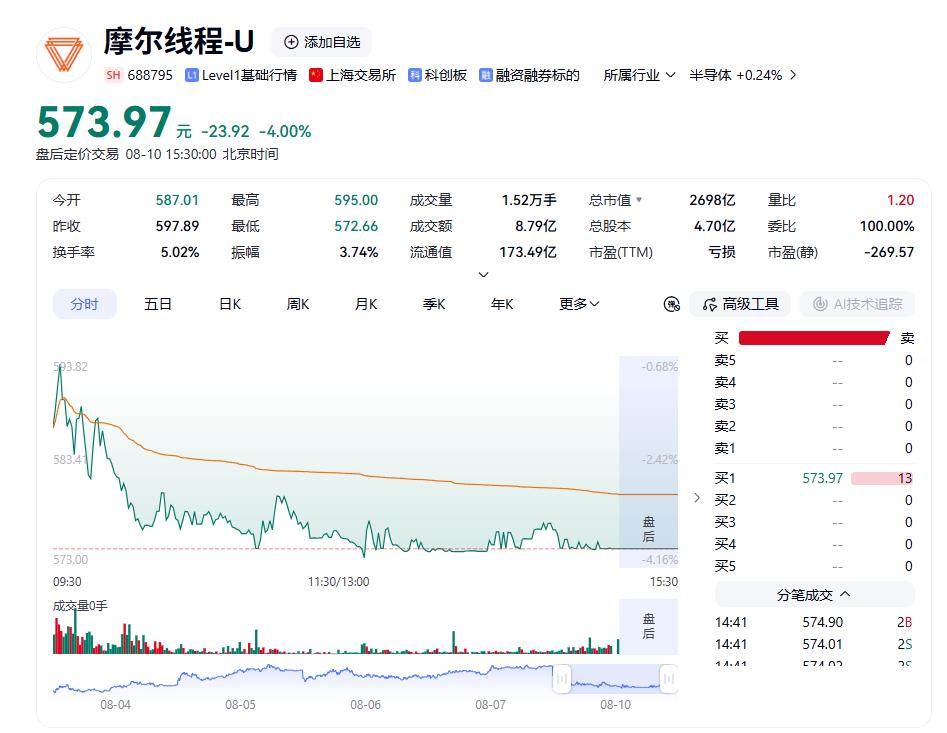The height and width of the screenshot is (733, 947).
Task: Click the 上海交易所 flag label
Action: point(352,75)
